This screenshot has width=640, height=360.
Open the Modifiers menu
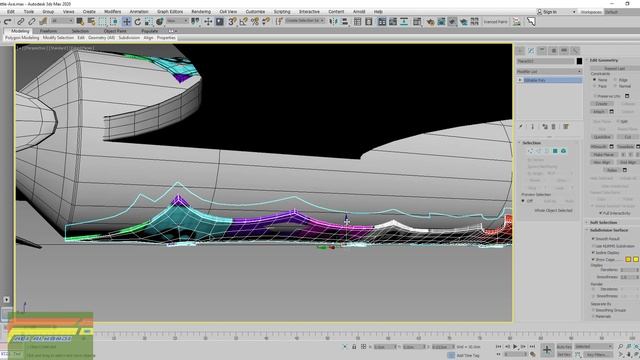tap(112, 11)
